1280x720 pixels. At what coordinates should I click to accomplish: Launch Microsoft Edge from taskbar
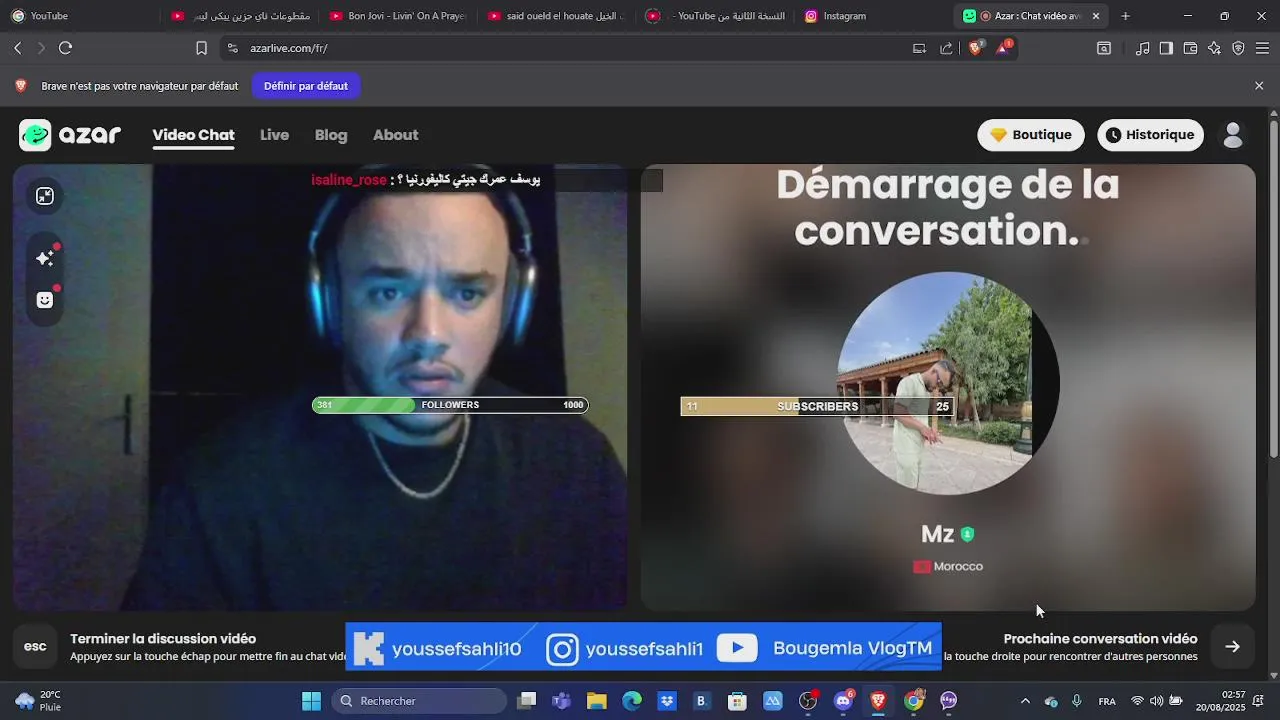(x=632, y=701)
